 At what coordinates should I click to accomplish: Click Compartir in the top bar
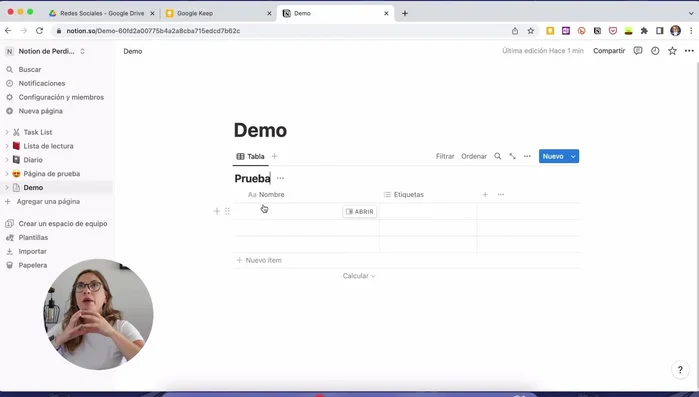click(x=609, y=51)
